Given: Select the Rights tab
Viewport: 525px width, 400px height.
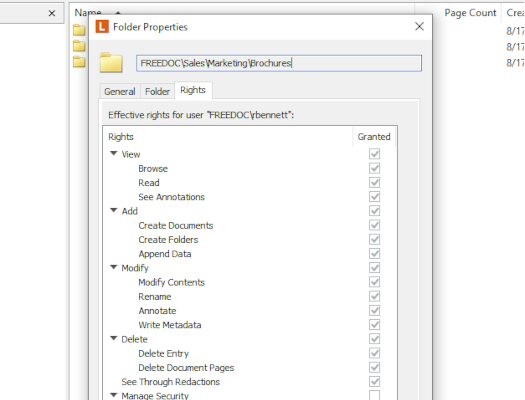Looking at the screenshot, I should 193,90.
